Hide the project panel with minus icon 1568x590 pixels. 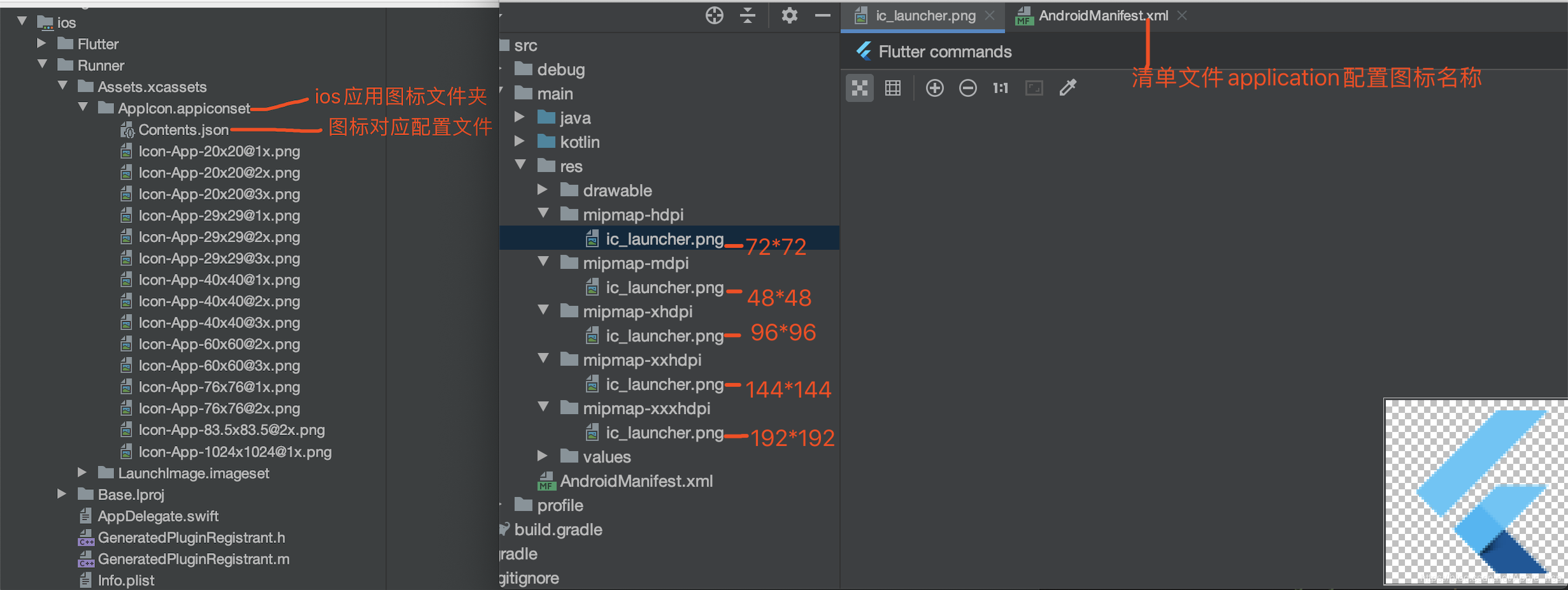pos(823,15)
